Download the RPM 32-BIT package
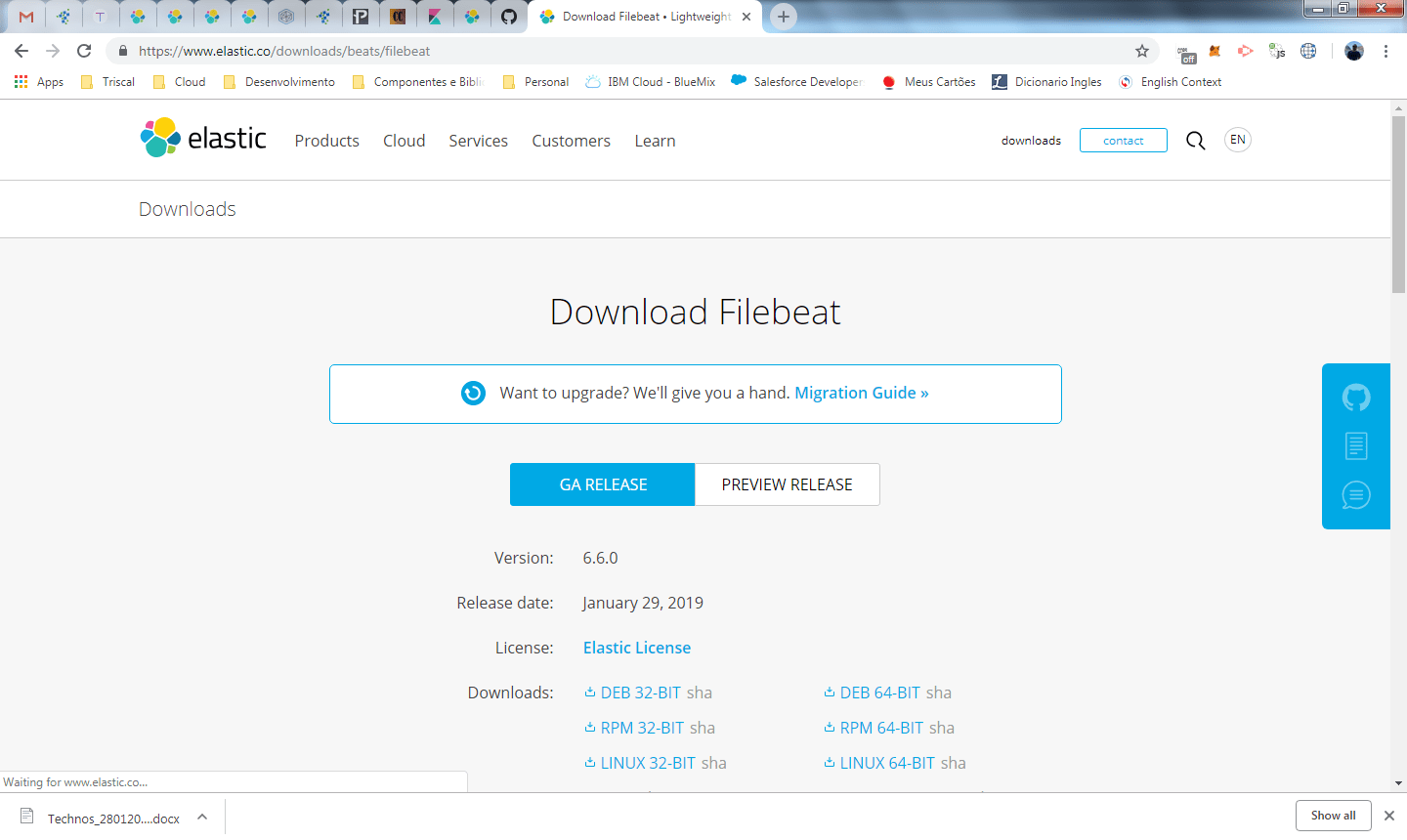The image size is (1407, 840). 634,728
